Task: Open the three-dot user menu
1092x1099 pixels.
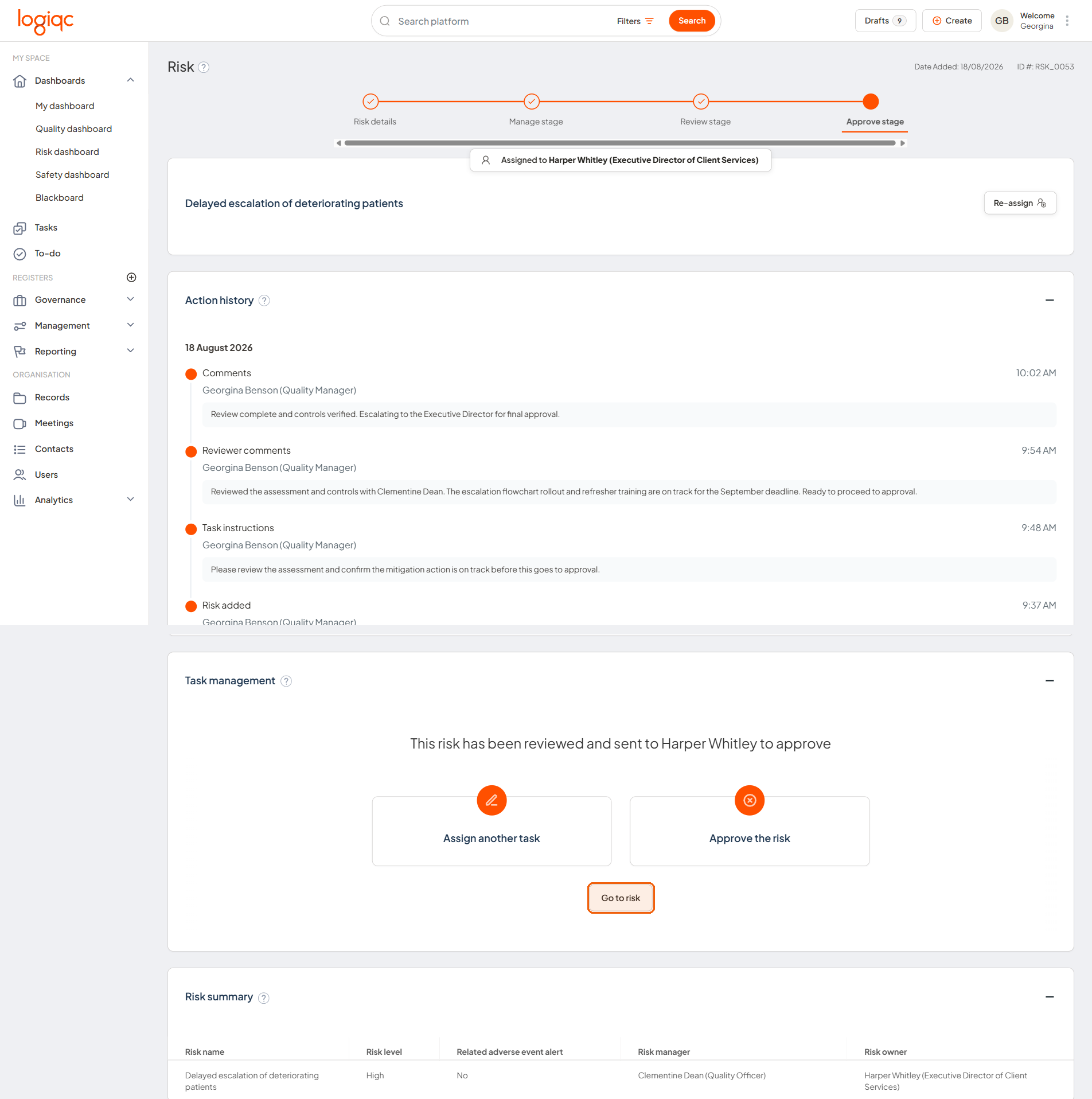Action: click(x=1067, y=21)
